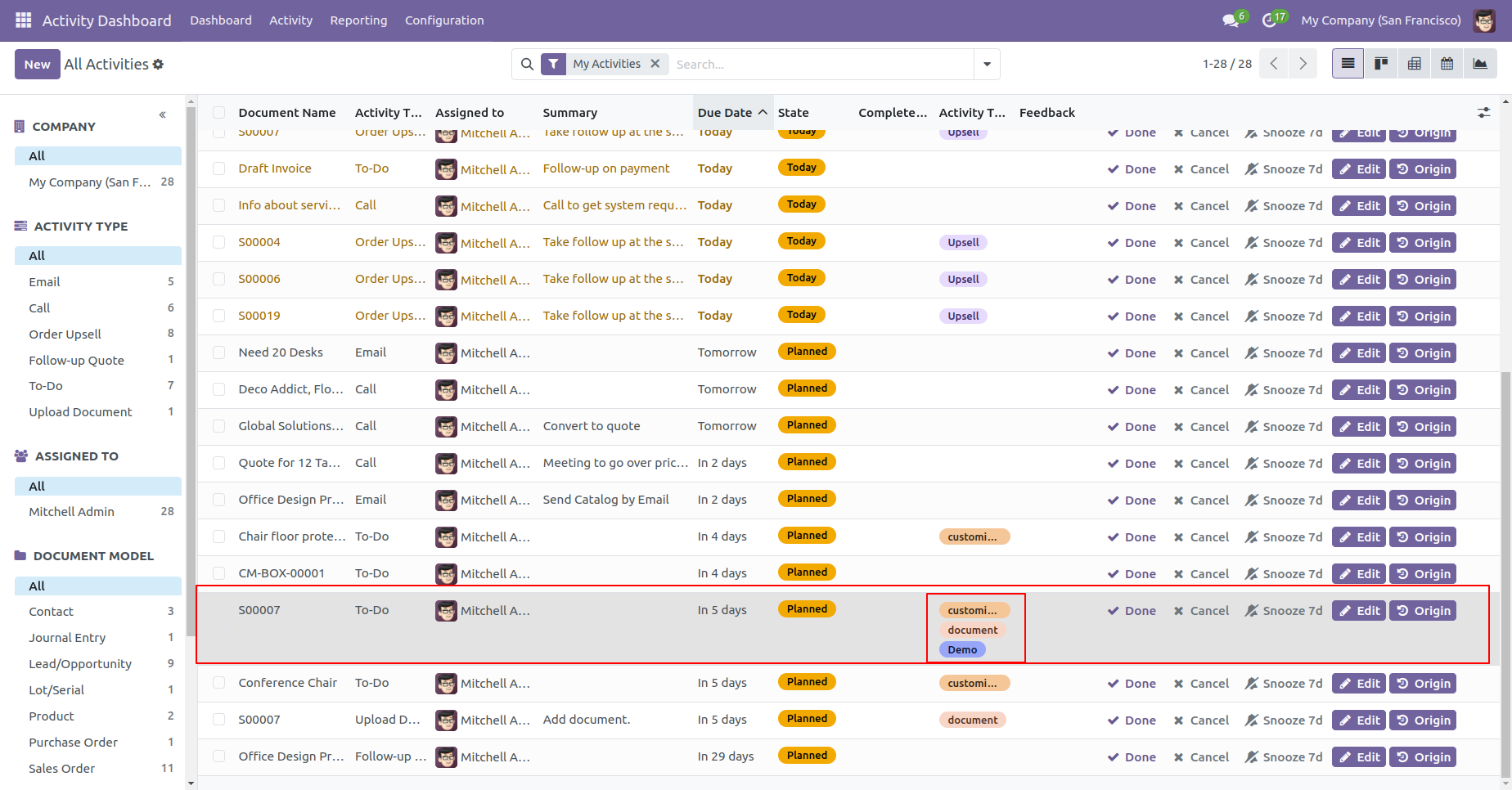Collapse the left filter sidebar
Image resolution: width=1512 pixels, height=790 pixels.
(x=162, y=114)
